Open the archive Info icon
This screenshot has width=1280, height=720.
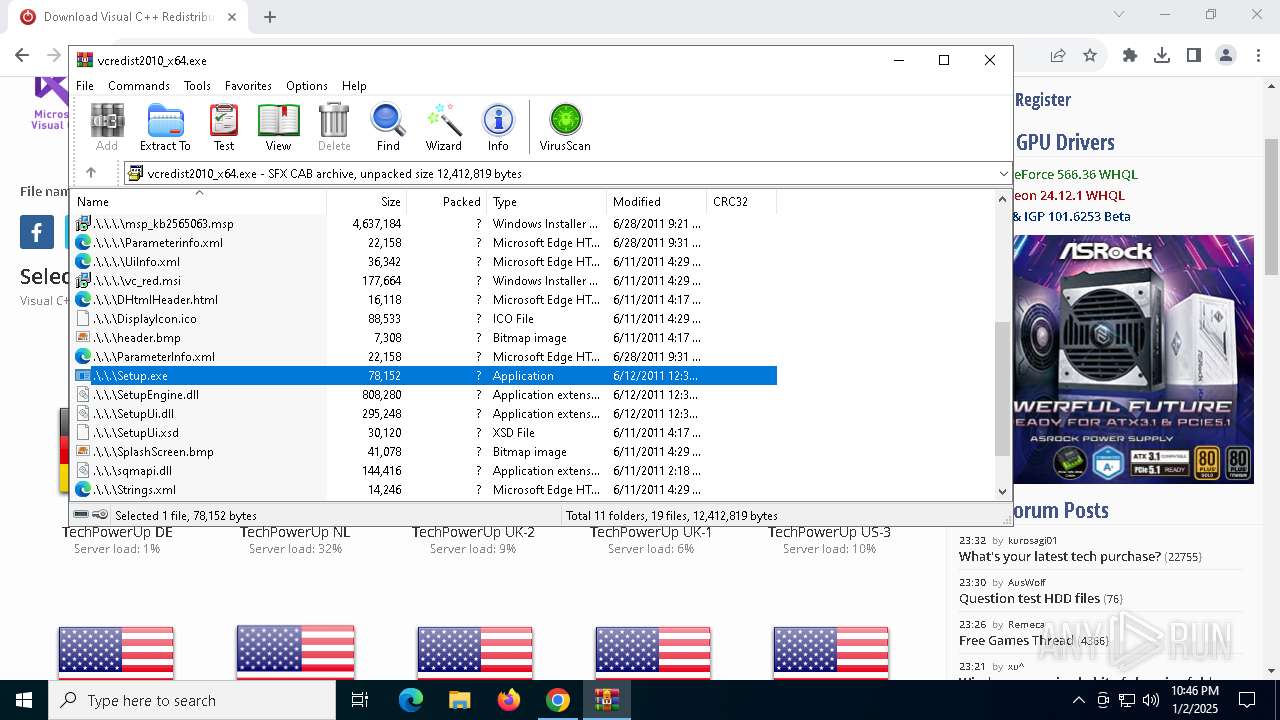tap(498, 127)
